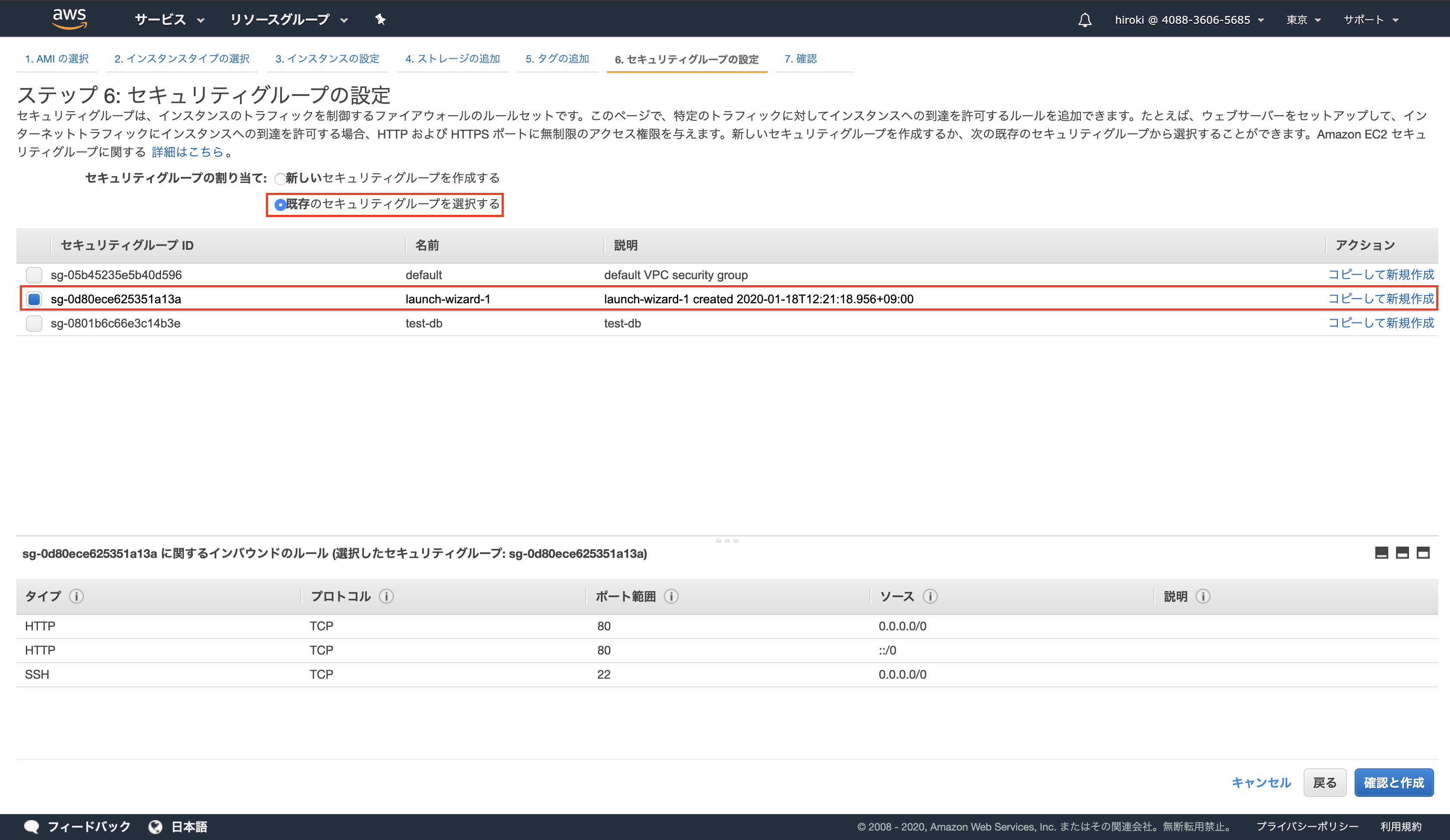Click the pin icon in the top navigation bar
Viewport: 1450px width, 840px height.
[380, 19]
